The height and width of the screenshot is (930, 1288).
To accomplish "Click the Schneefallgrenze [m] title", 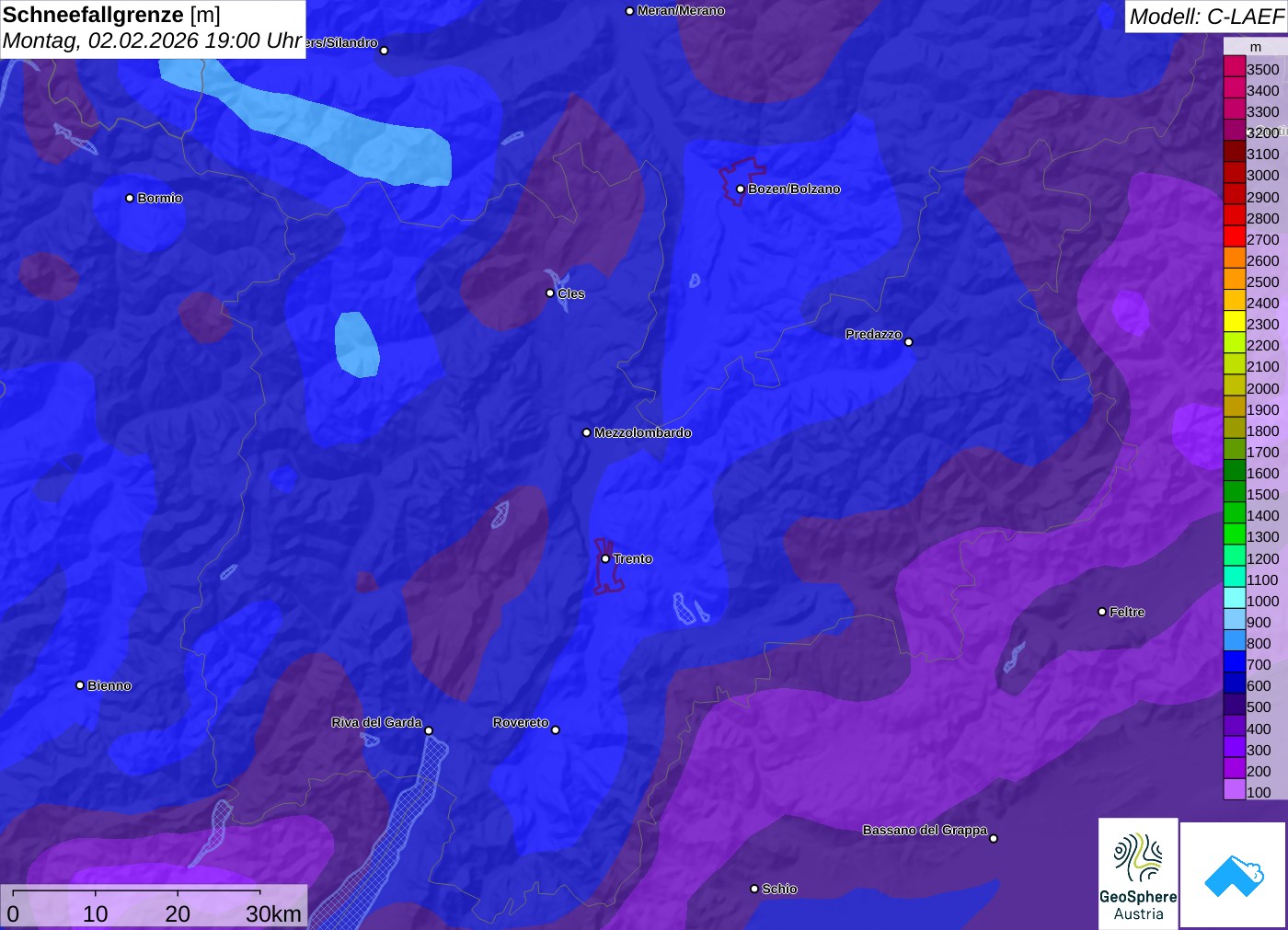I will pos(111,15).
